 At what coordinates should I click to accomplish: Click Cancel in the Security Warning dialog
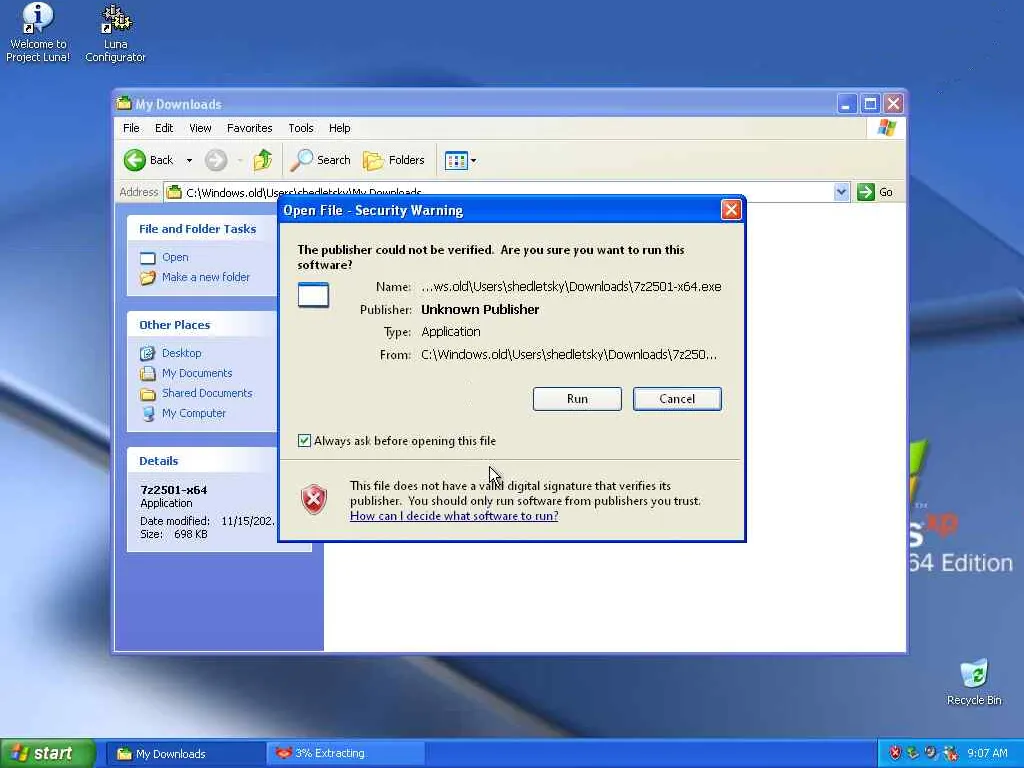[x=677, y=399]
